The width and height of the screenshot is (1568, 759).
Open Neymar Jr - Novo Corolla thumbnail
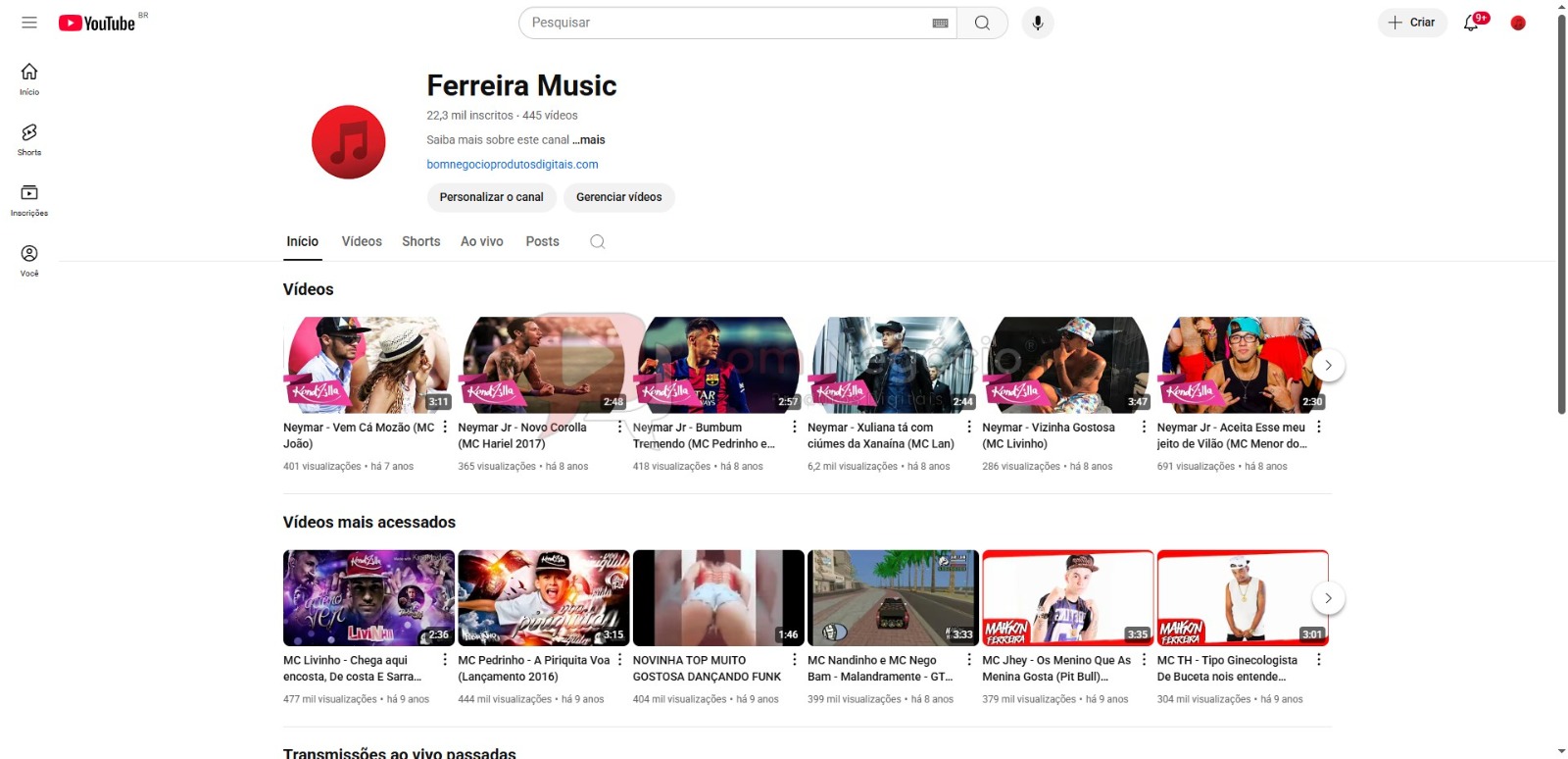pos(543,364)
